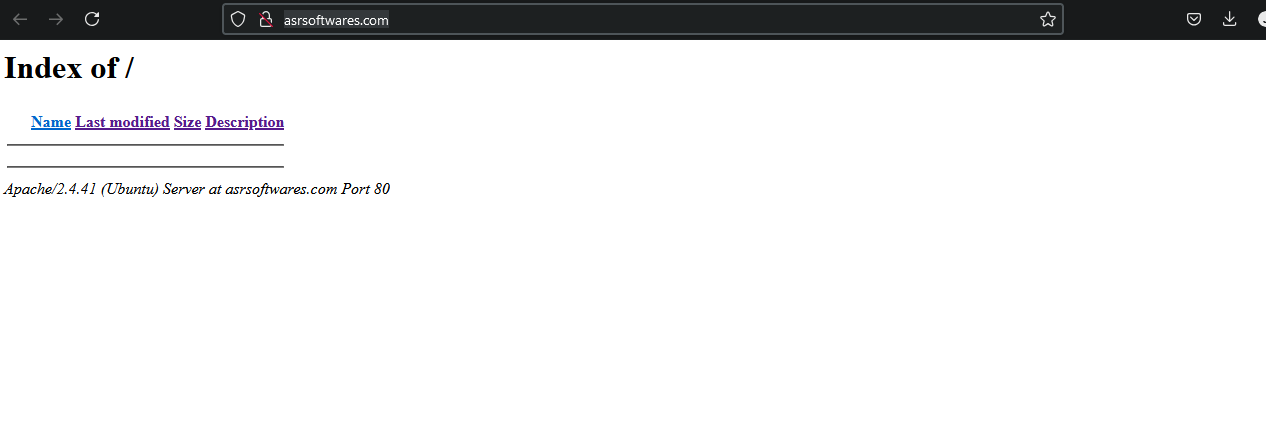Open the tracking protection shield icon
1266x426 pixels.
(238, 19)
